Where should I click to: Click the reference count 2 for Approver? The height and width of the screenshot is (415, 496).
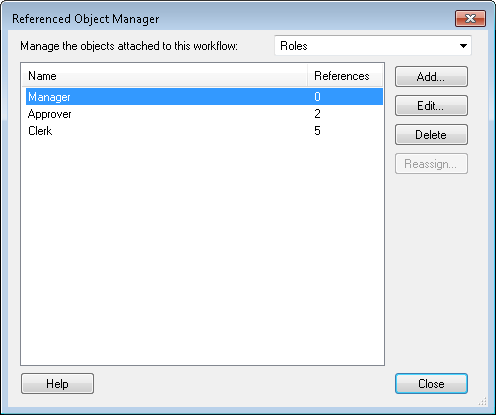tap(317, 114)
